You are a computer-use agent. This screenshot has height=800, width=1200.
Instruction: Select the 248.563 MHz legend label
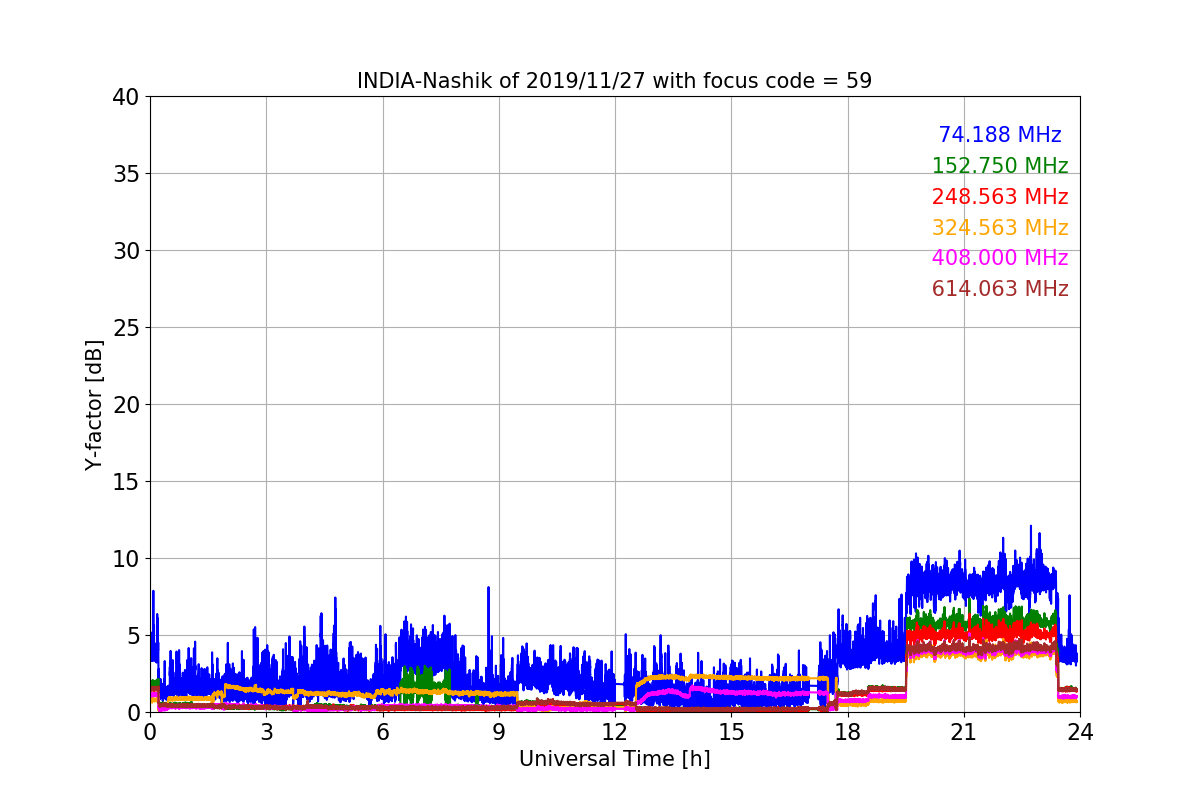point(1000,197)
